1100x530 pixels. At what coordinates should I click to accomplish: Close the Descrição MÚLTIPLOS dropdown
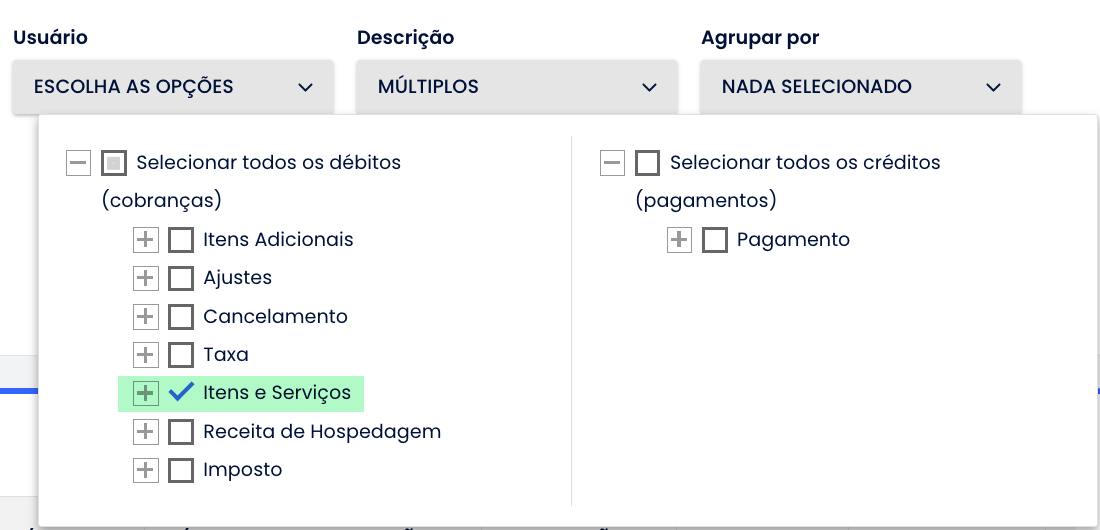(x=517, y=87)
